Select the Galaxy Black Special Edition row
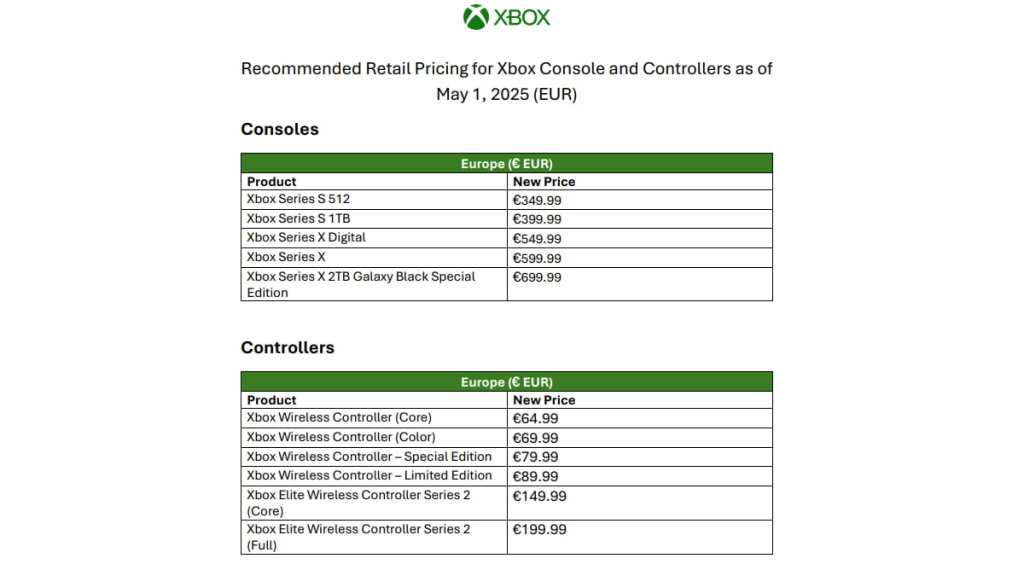 click(361, 284)
